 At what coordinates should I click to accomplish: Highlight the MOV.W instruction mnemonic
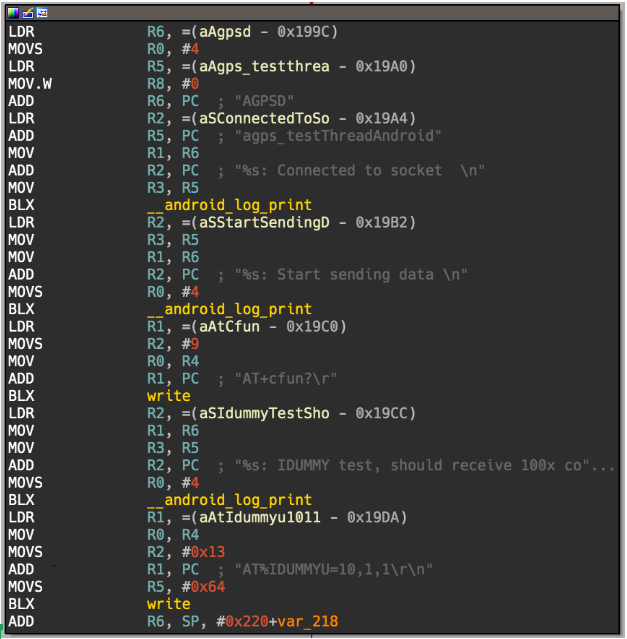(x=28, y=84)
